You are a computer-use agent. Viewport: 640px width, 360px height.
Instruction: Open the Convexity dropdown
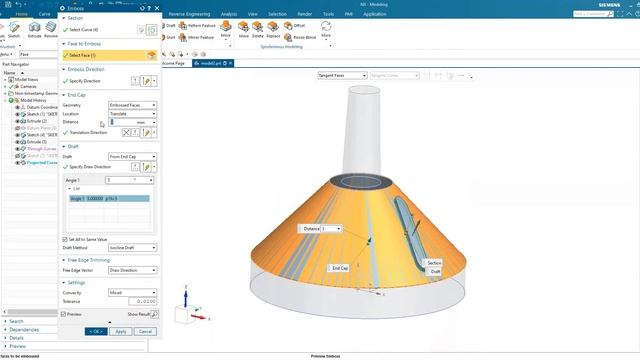click(132, 292)
